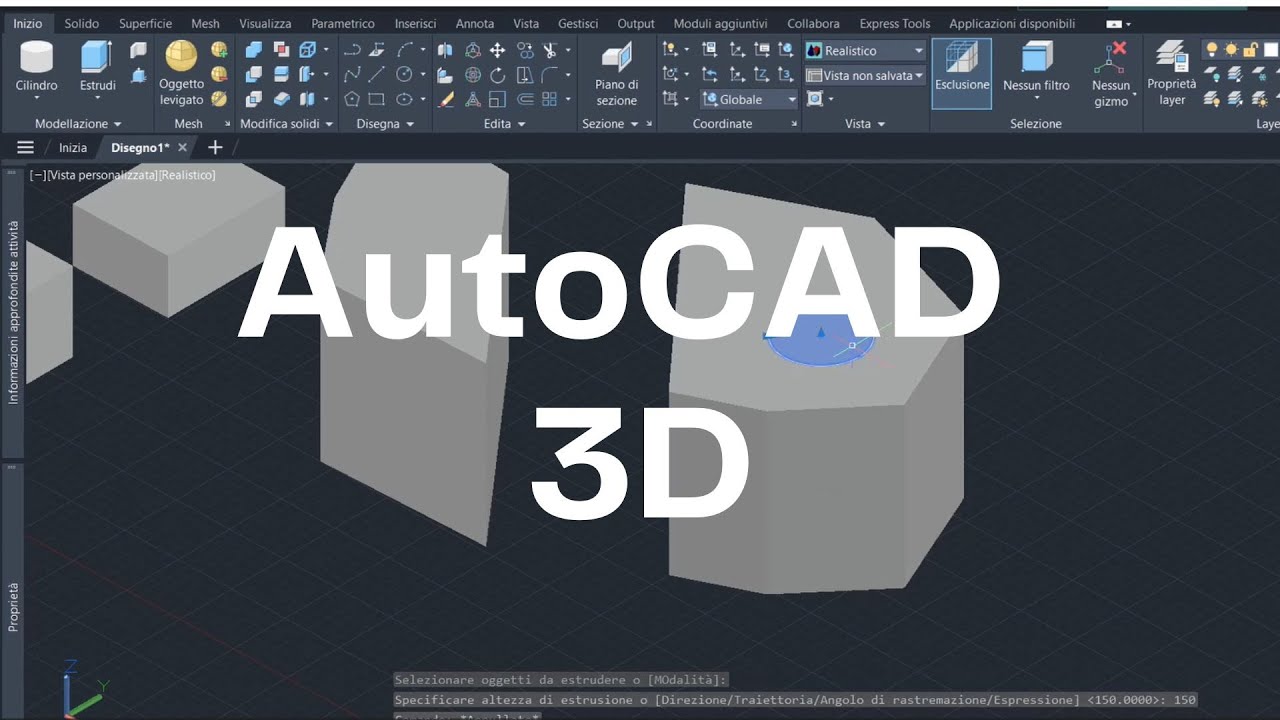Click the Move tool four-arrow icon
This screenshot has height=720, width=1280.
497,50
